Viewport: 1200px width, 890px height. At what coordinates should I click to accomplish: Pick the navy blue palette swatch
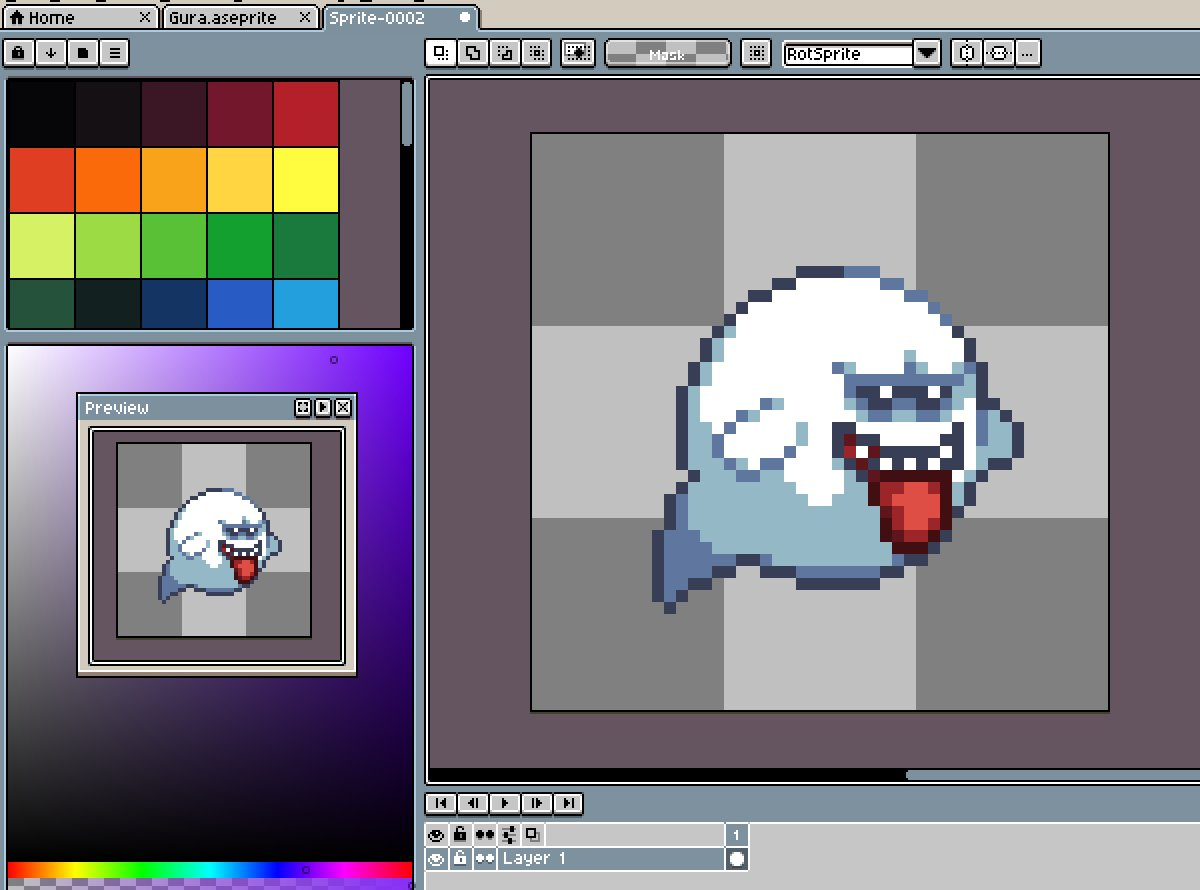[x=174, y=303]
